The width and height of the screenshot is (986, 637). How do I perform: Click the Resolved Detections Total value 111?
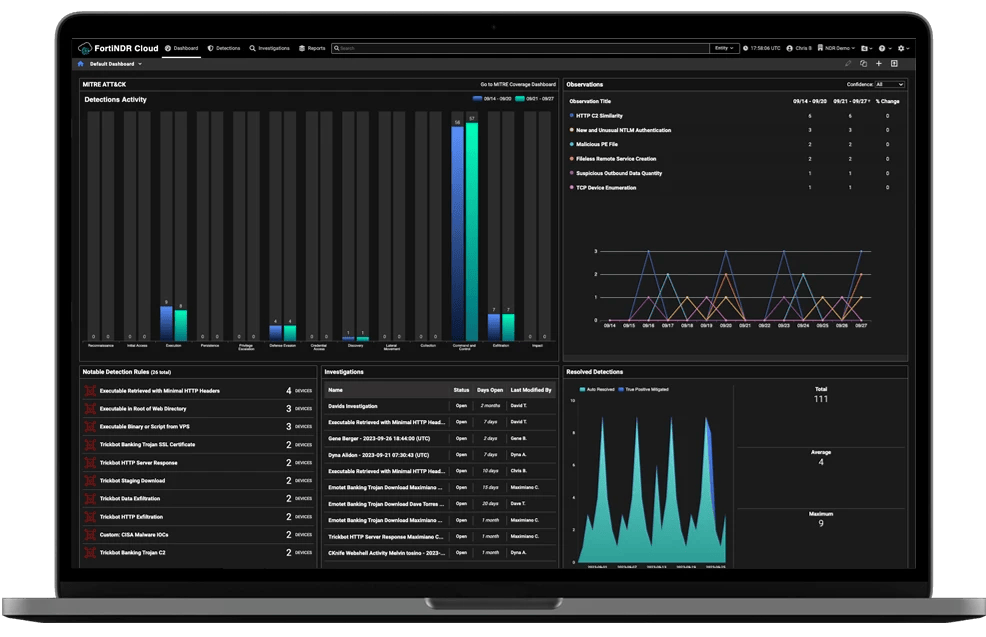pyautogui.click(x=821, y=399)
